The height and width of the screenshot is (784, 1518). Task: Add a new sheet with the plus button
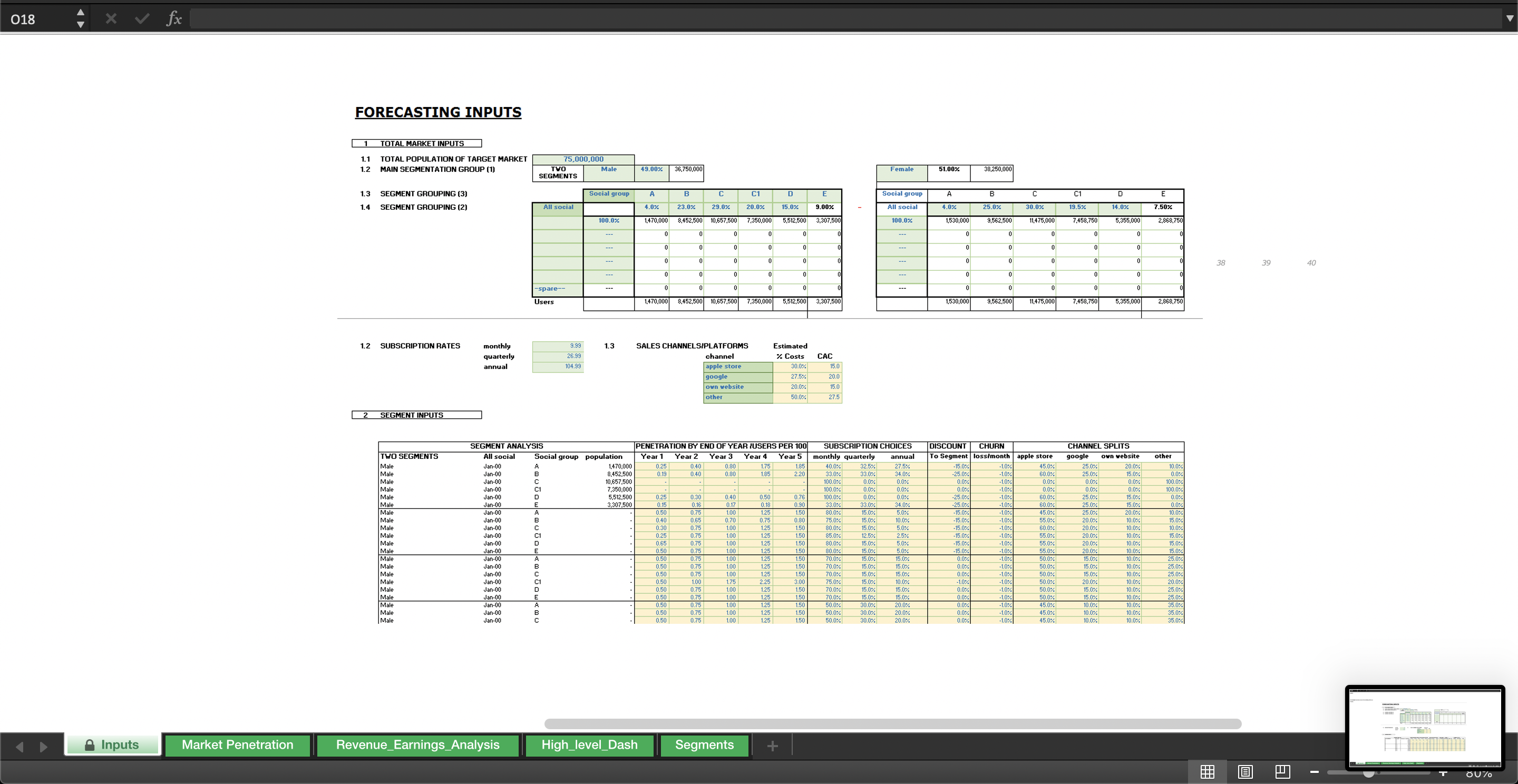pyautogui.click(x=773, y=746)
